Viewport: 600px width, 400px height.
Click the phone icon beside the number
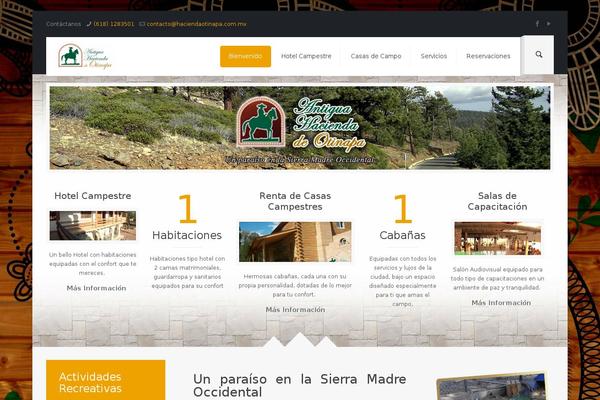coord(89,24)
